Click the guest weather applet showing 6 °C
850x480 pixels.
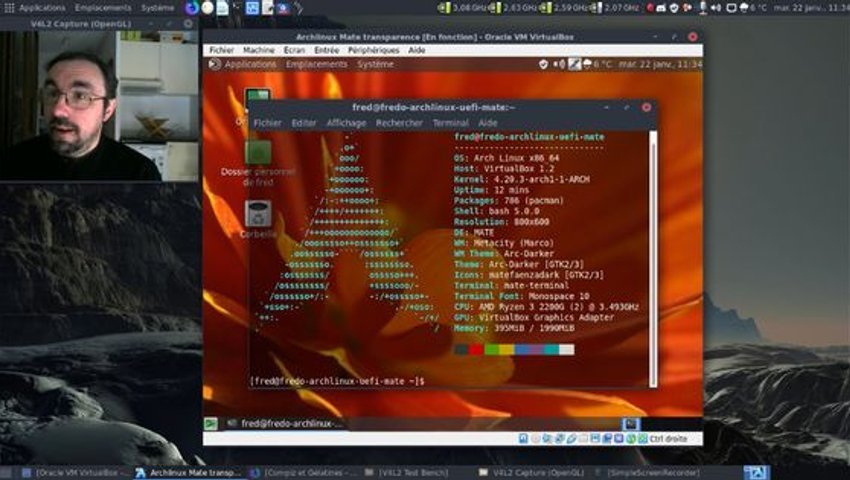597,64
